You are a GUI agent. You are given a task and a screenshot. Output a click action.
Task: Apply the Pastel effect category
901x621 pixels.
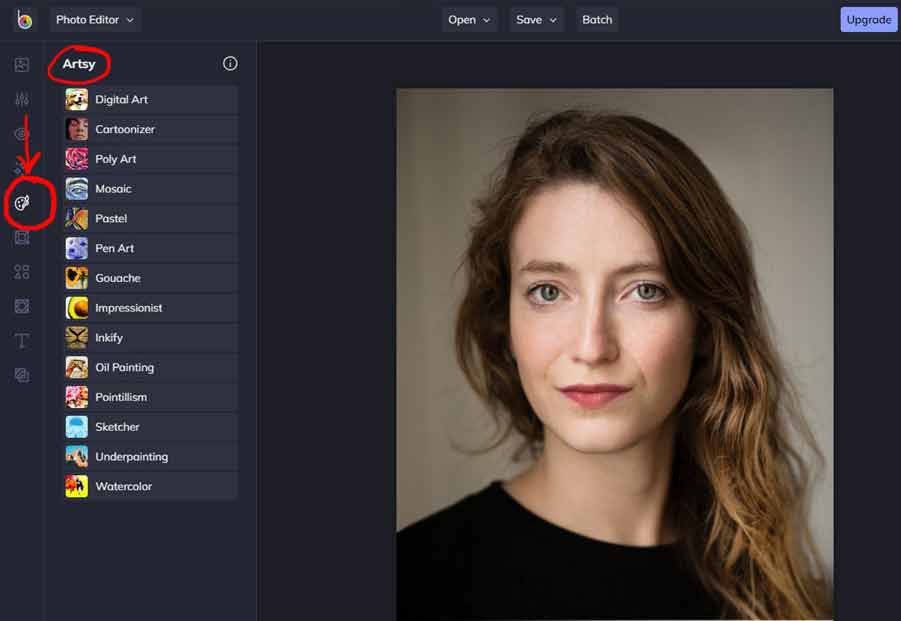[x=151, y=218]
